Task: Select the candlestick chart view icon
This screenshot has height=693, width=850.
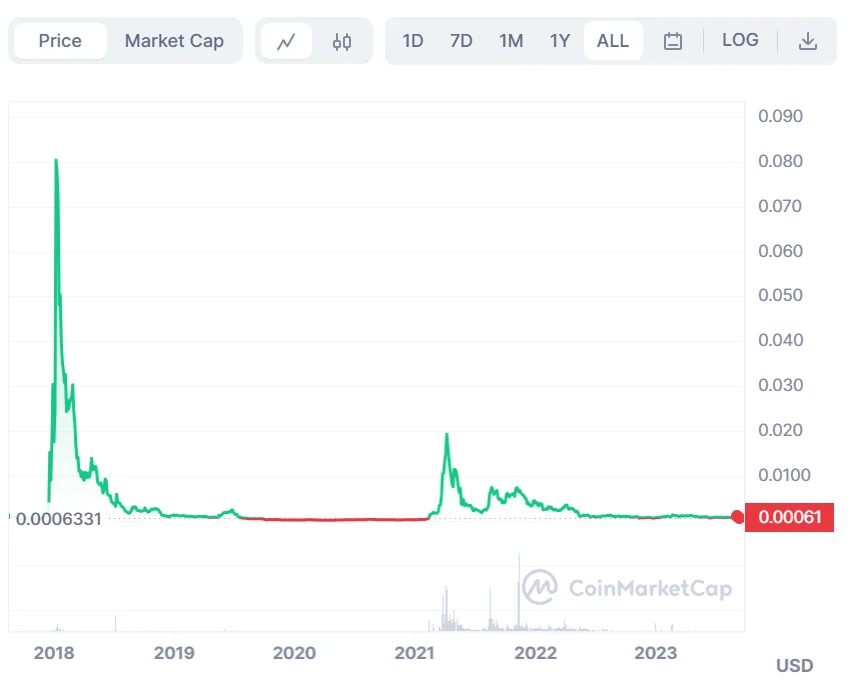Action: click(342, 41)
